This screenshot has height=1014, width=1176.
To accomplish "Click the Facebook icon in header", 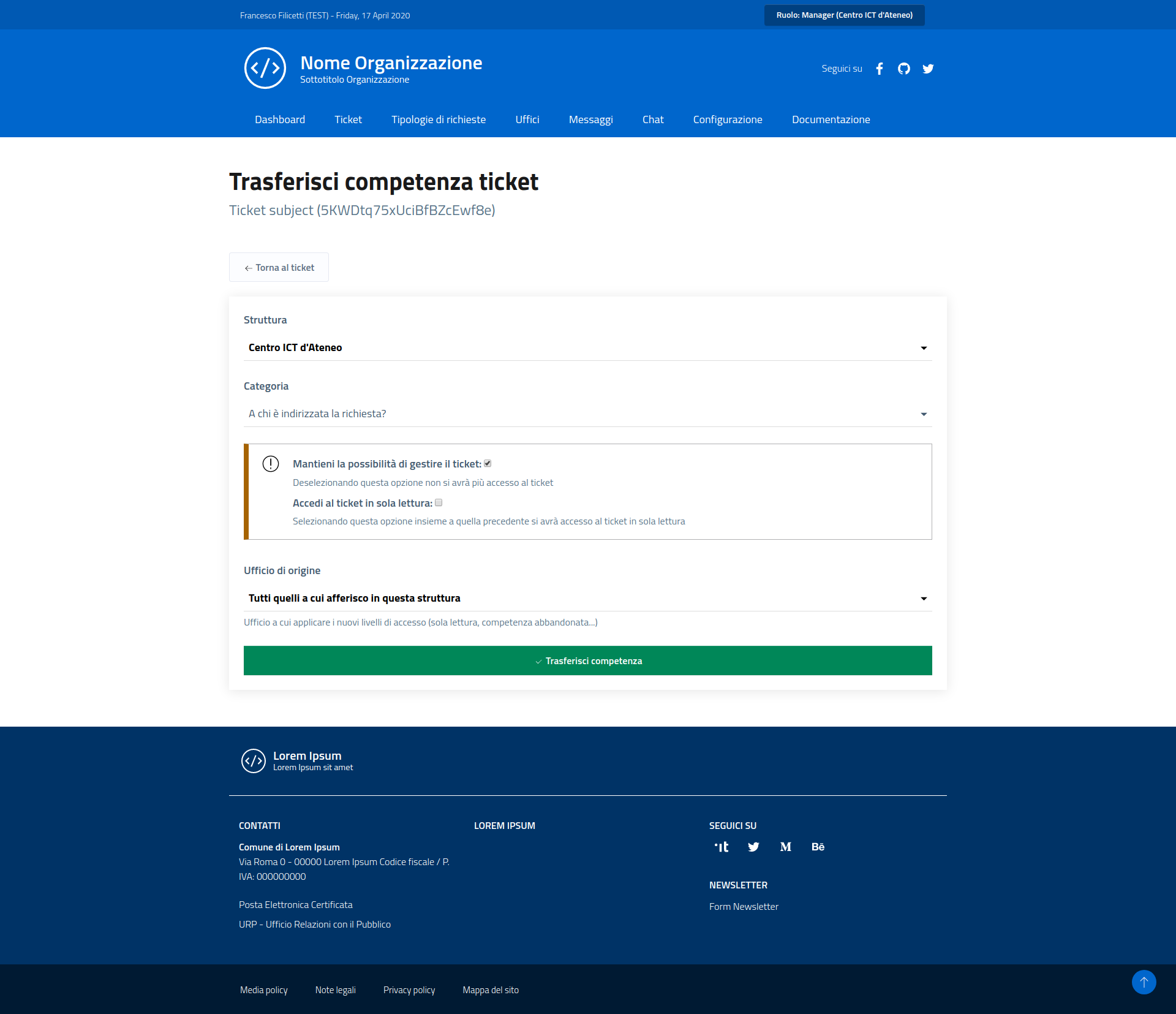I will [880, 69].
